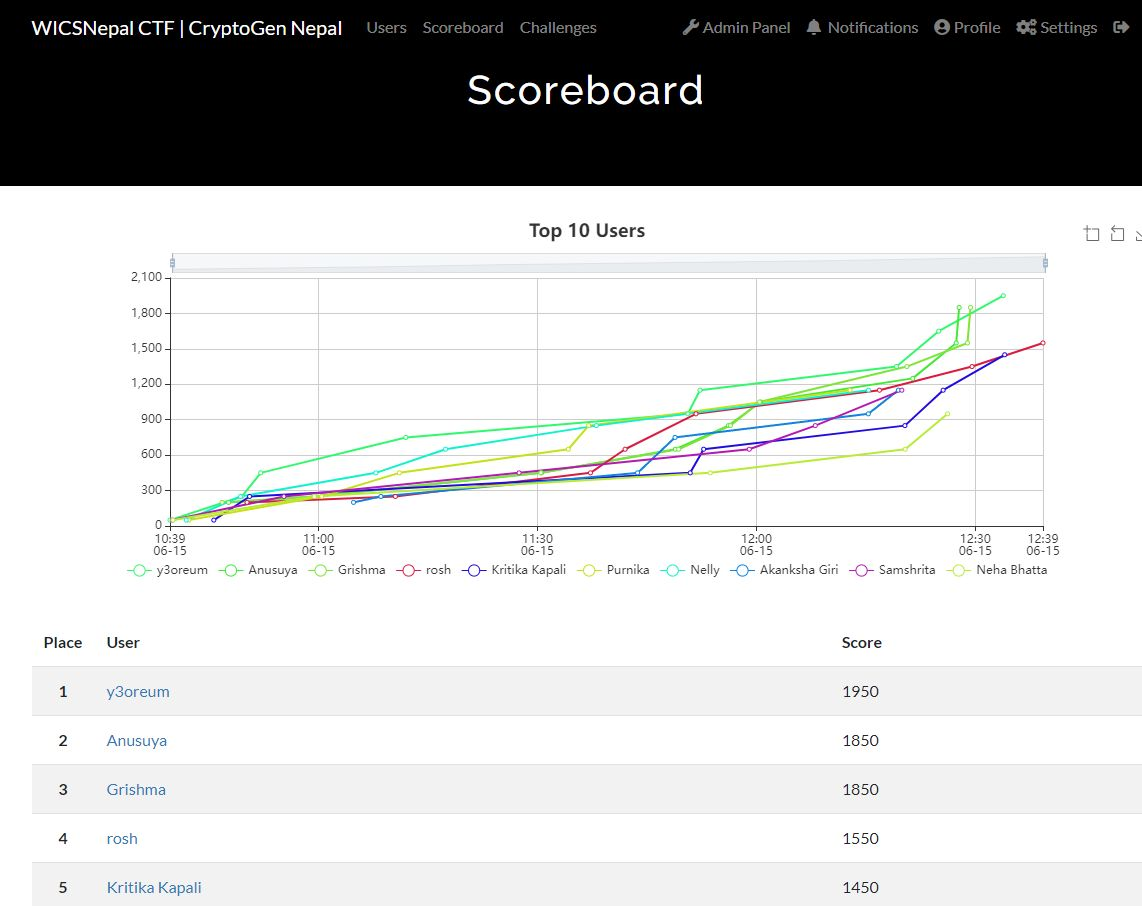The height and width of the screenshot is (906, 1142).
Task: Open the Admin Panel wrench icon
Action: [690, 27]
